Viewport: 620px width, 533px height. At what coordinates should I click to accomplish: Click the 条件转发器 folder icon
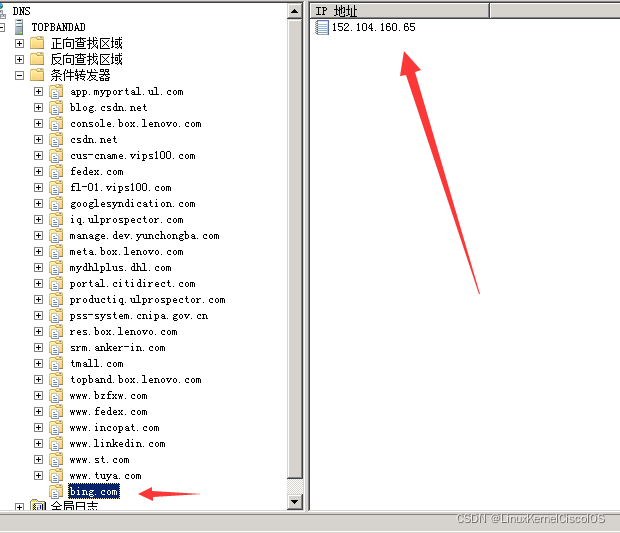pos(37,75)
